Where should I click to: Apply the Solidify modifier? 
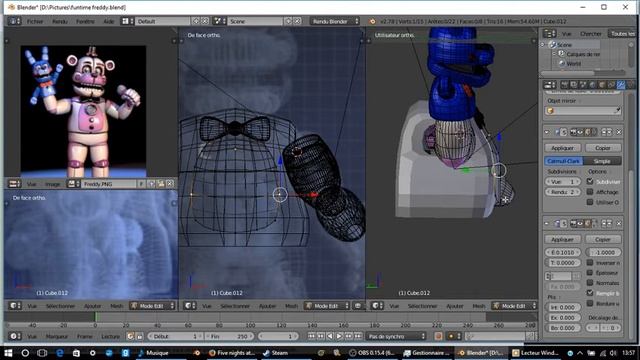tap(562, 239)
